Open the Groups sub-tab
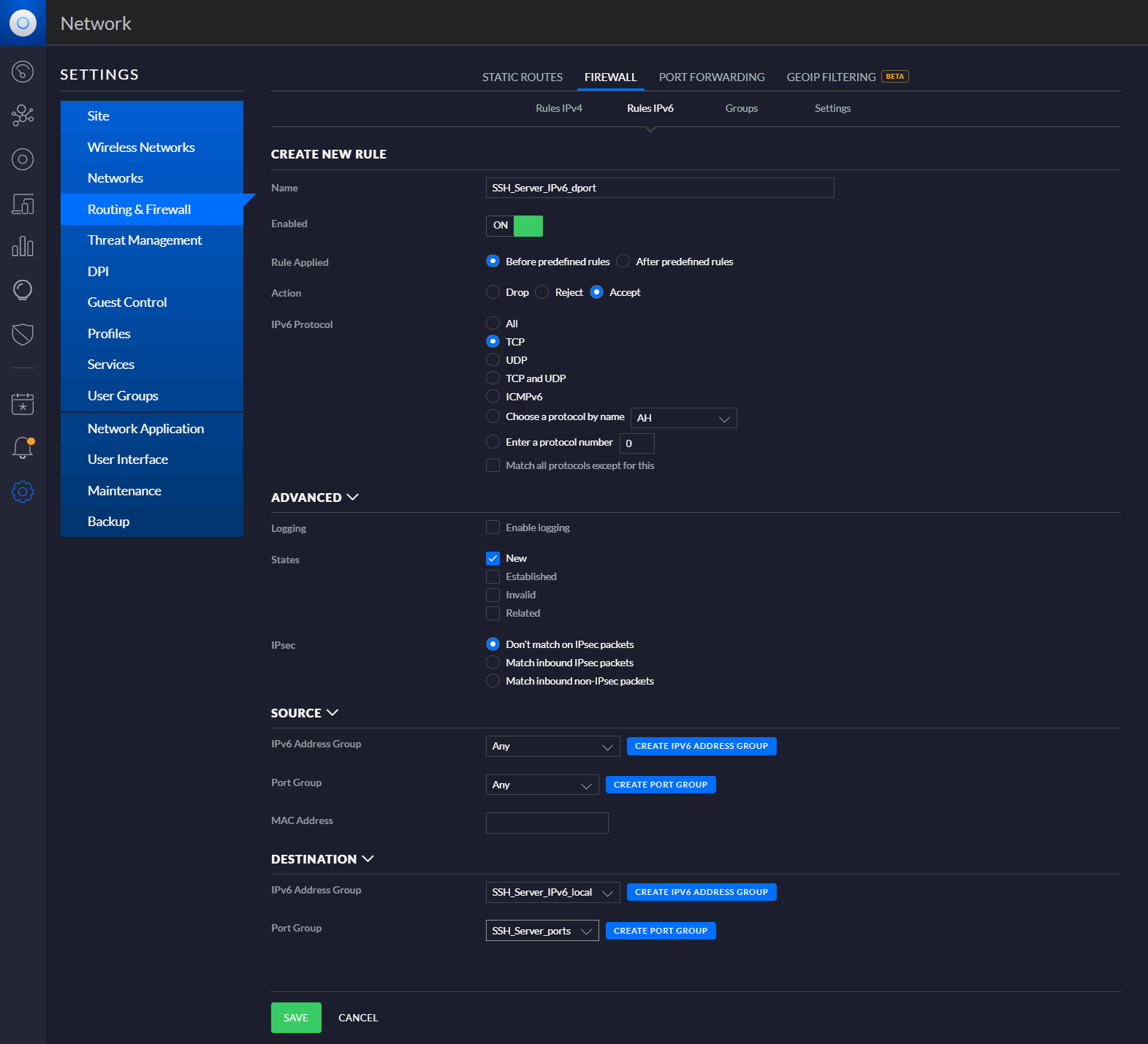 click(742, 108)
